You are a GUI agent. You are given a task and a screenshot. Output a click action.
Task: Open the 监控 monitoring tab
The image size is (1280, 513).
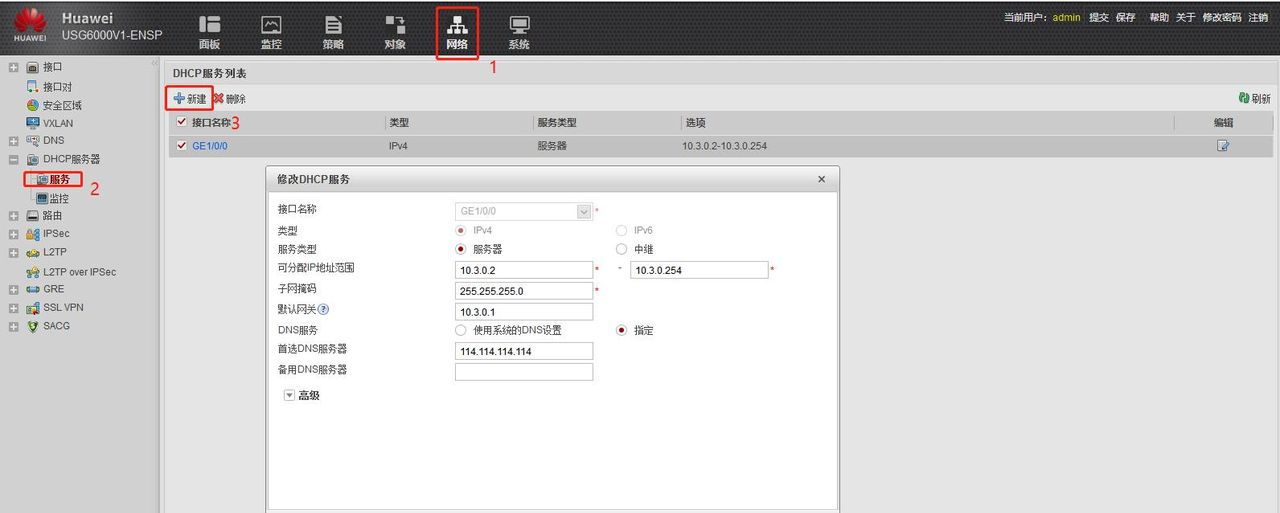271,32
